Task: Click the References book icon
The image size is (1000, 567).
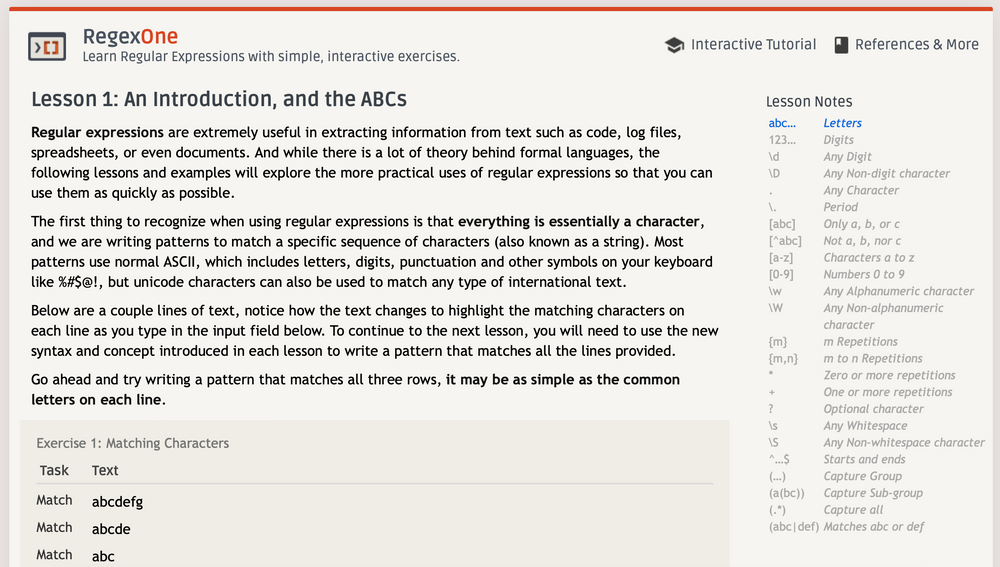Action: point(841,45)
